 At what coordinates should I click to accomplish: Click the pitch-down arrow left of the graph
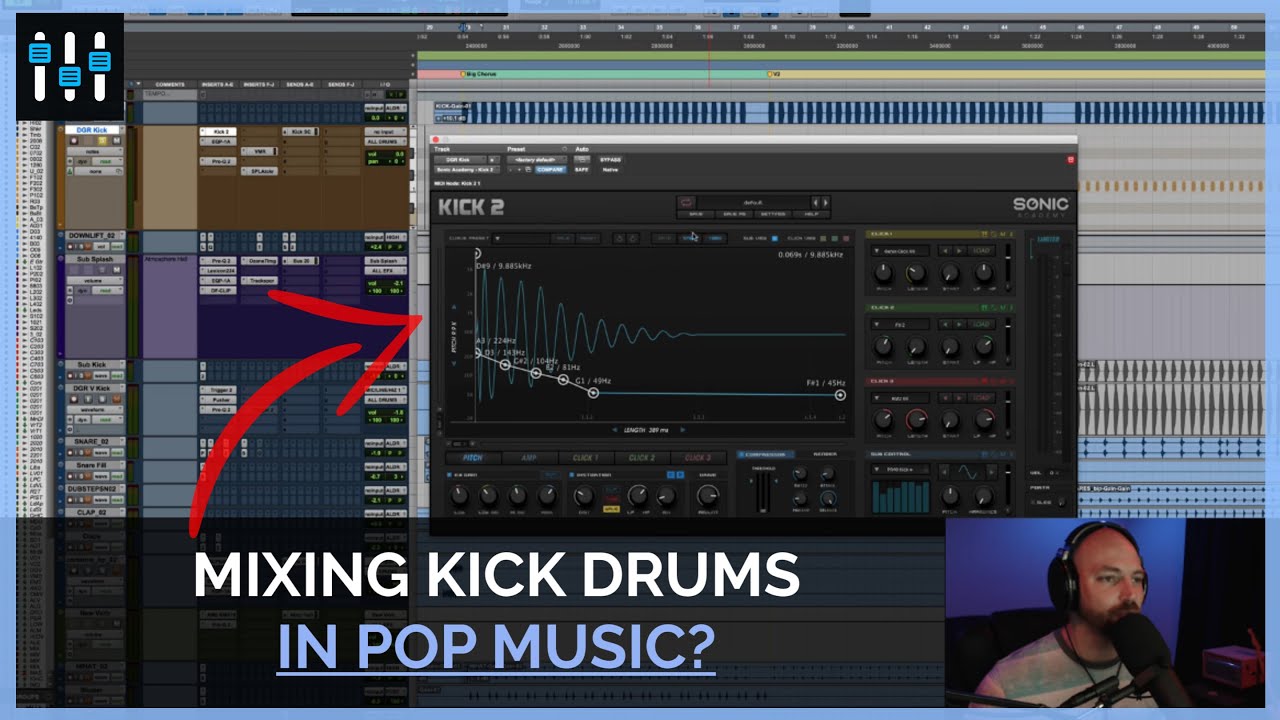click(455, 364)
